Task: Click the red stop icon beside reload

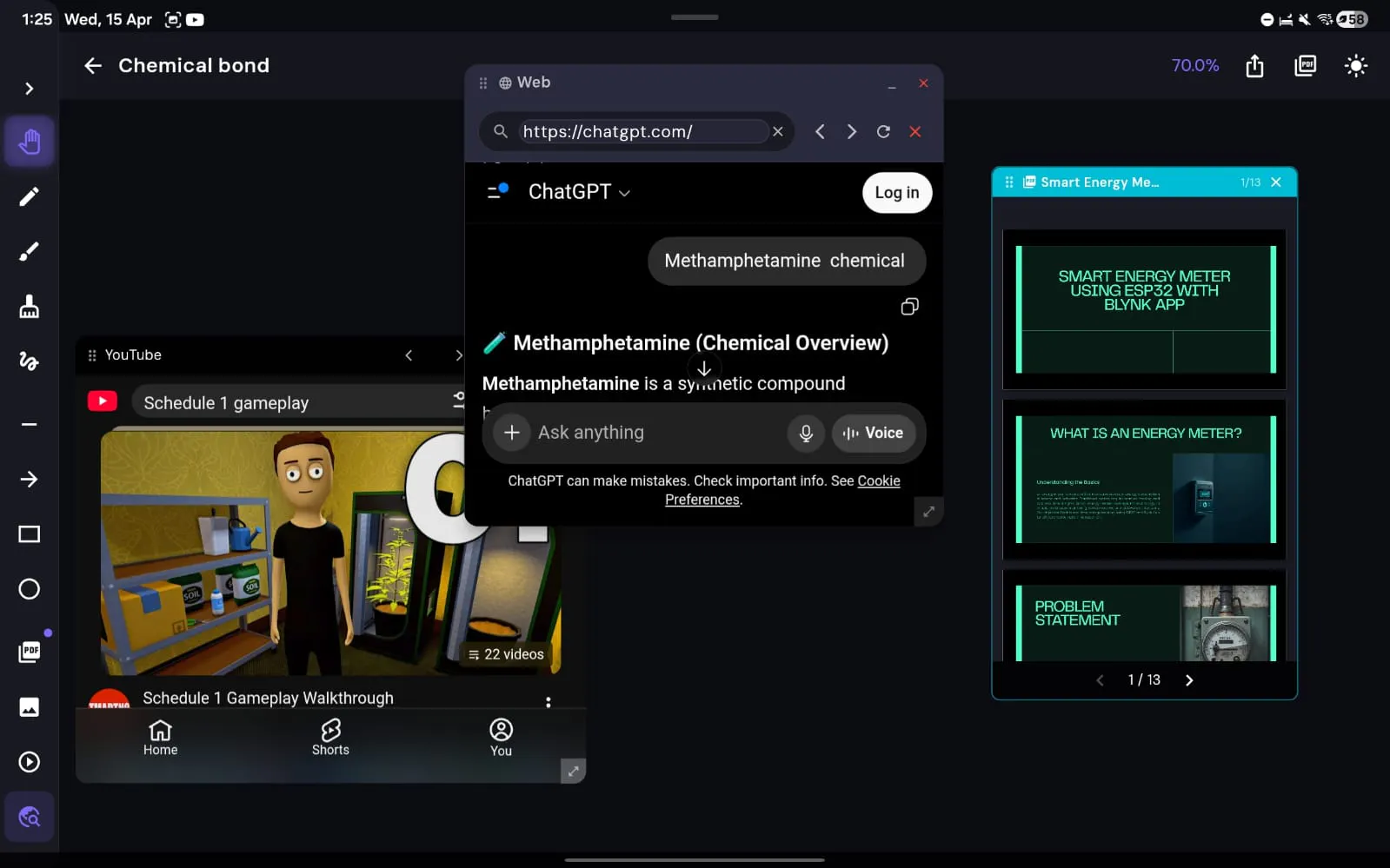Action: (915, 132)
